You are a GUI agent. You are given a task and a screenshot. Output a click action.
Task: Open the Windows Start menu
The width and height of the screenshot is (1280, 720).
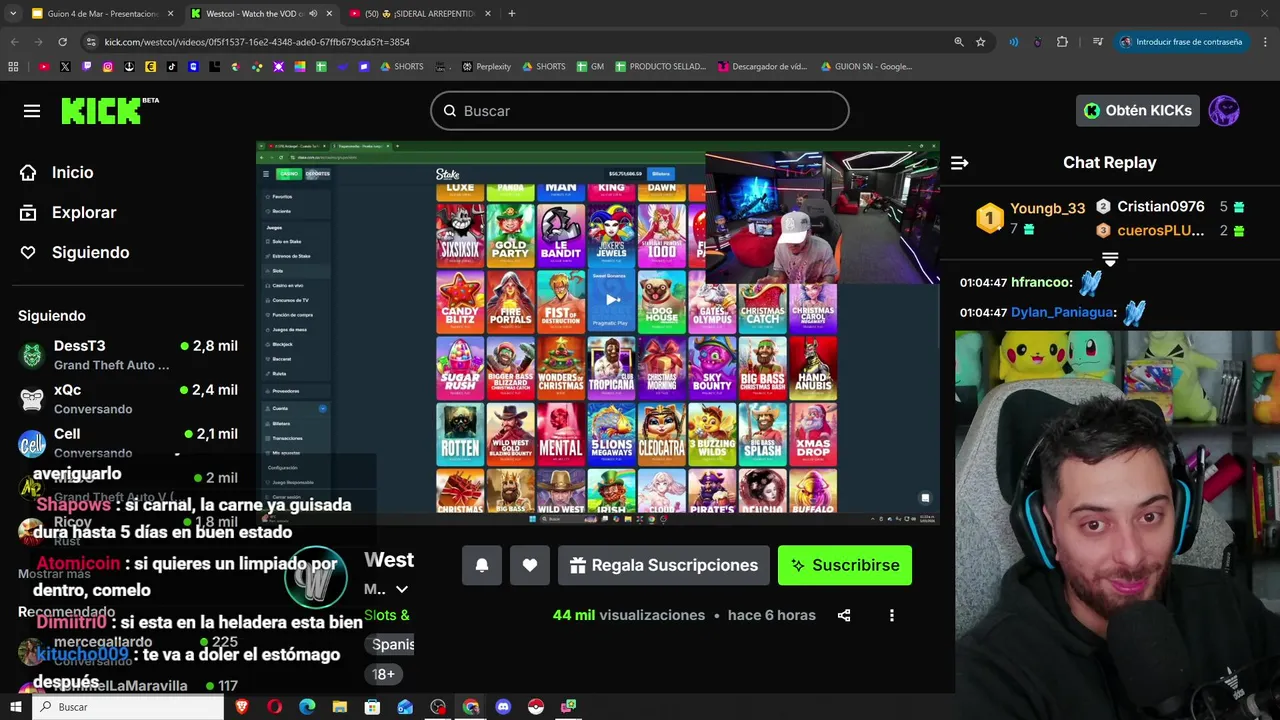coord(16,707)
